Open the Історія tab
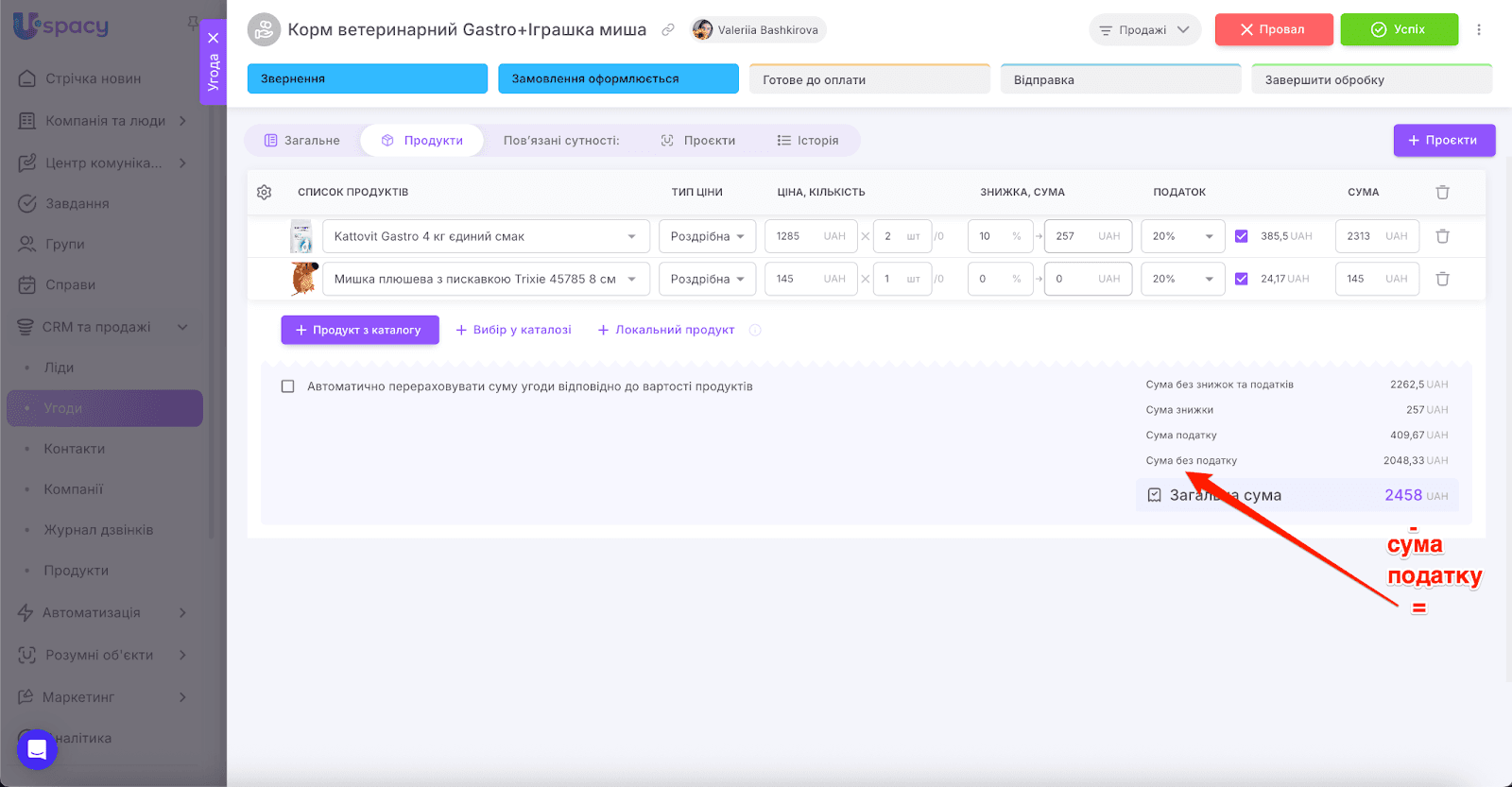1512x787 pixels. coord(808,141)
